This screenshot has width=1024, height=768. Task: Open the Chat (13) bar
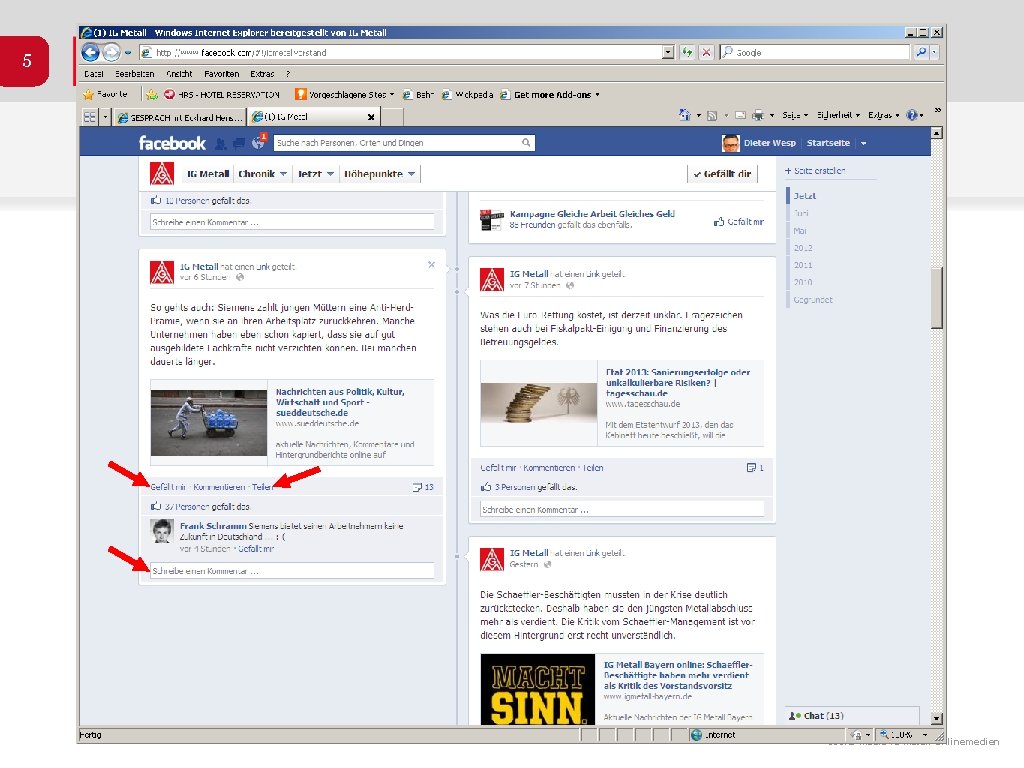(852, 716)
